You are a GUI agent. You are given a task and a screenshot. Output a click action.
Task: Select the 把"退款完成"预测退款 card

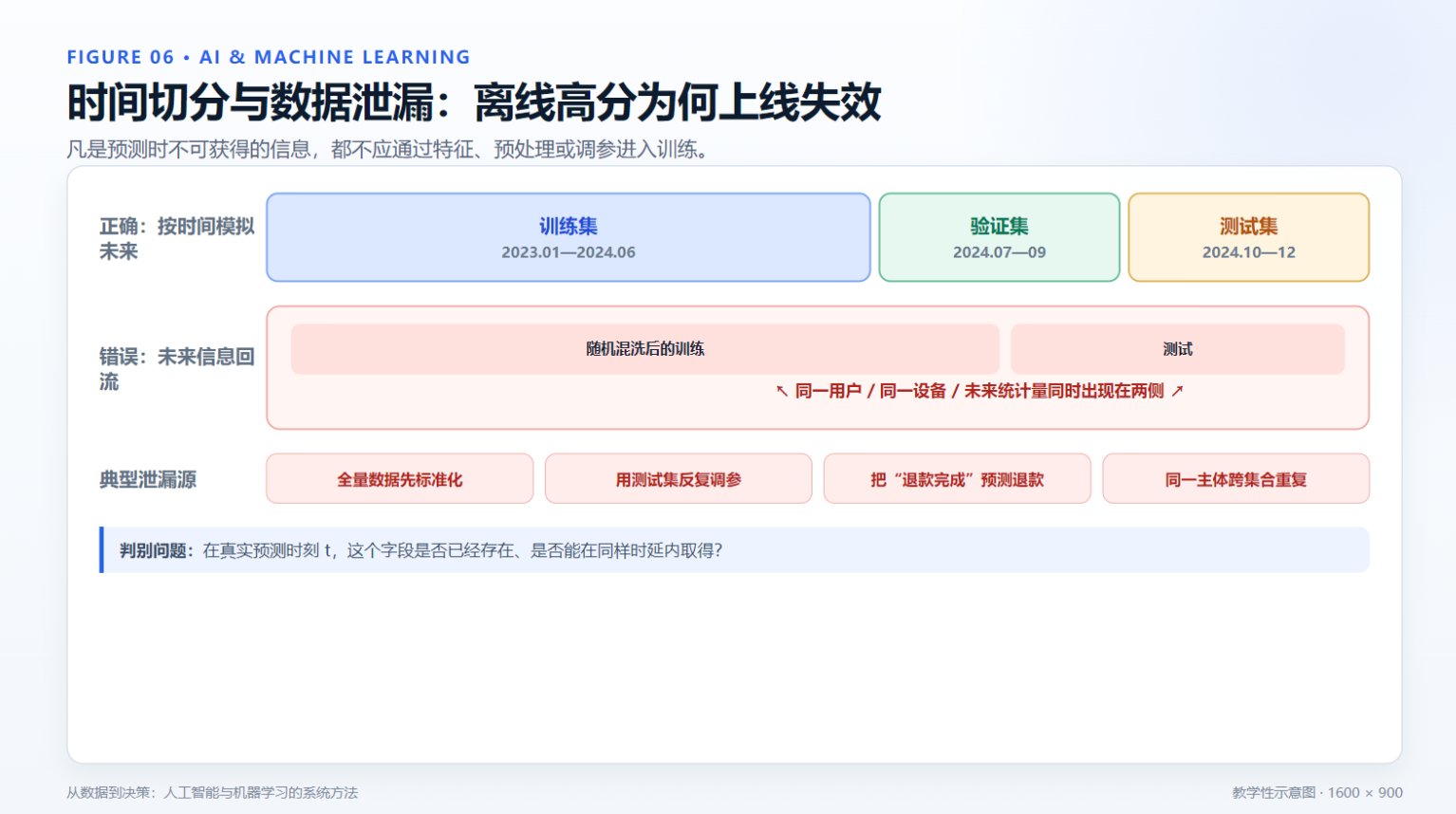point(958,479)
